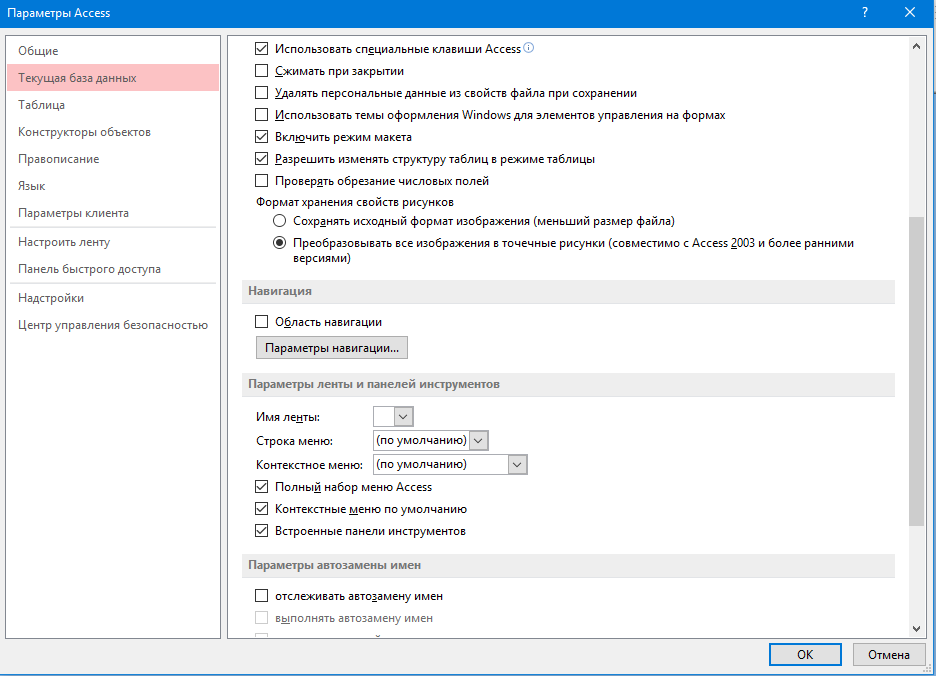Choose 'Преобразовывать все изображения в точечные рисунки' option

[x=280, y=243]
